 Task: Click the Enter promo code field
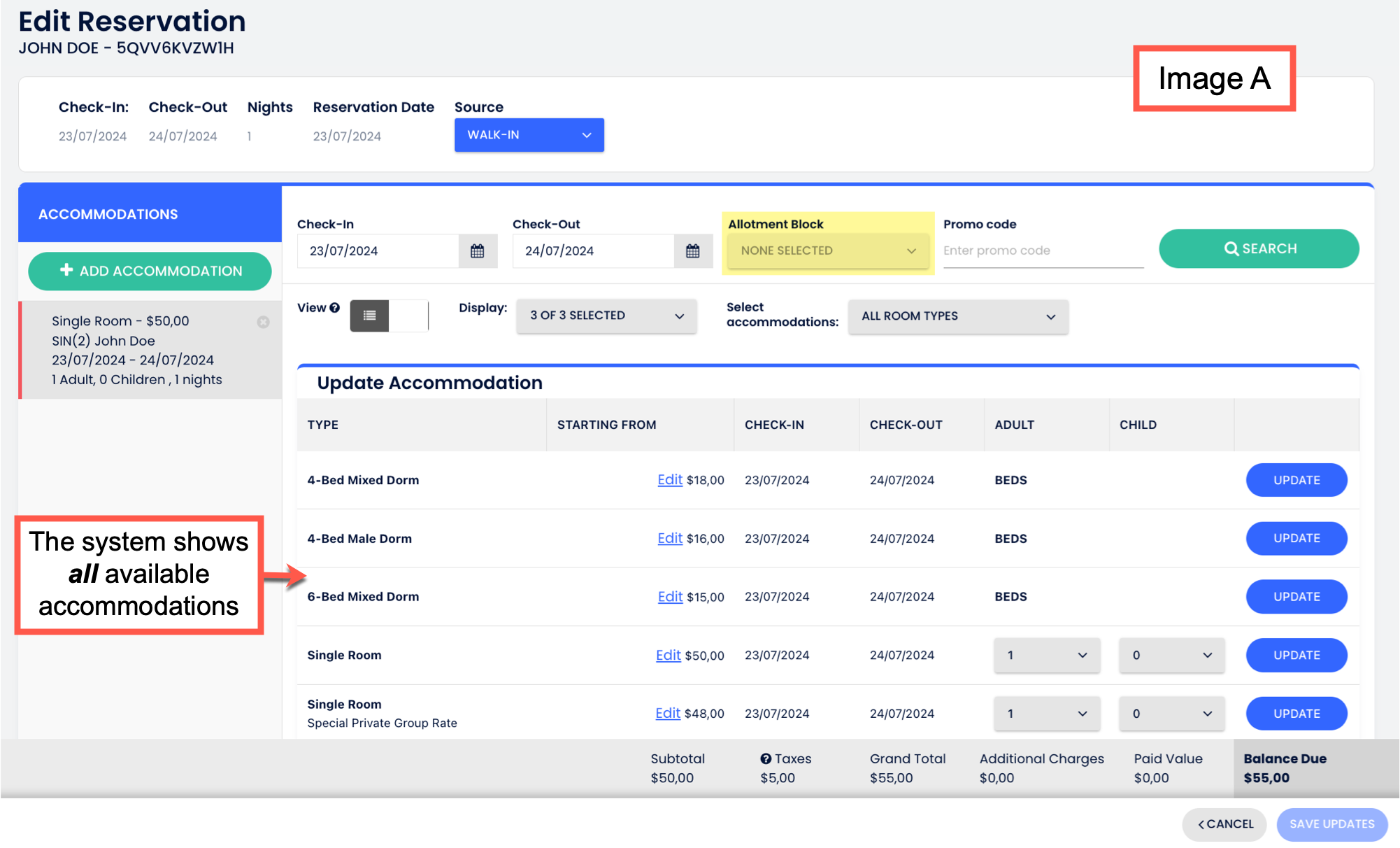(1042, 250)
